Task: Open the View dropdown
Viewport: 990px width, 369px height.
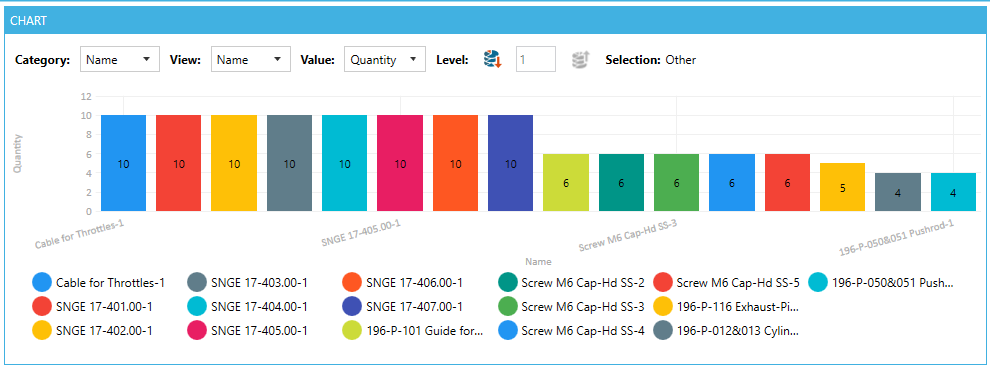Action: tap(251, 59)
